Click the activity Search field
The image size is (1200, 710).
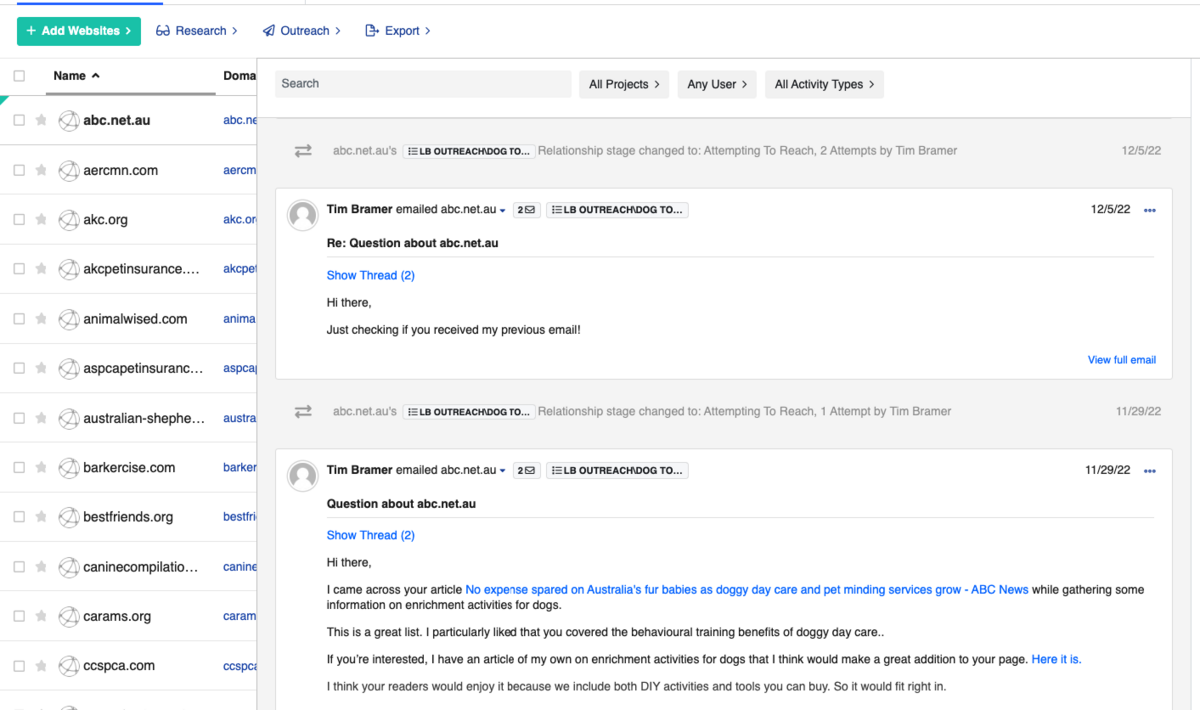coord(423,84)
